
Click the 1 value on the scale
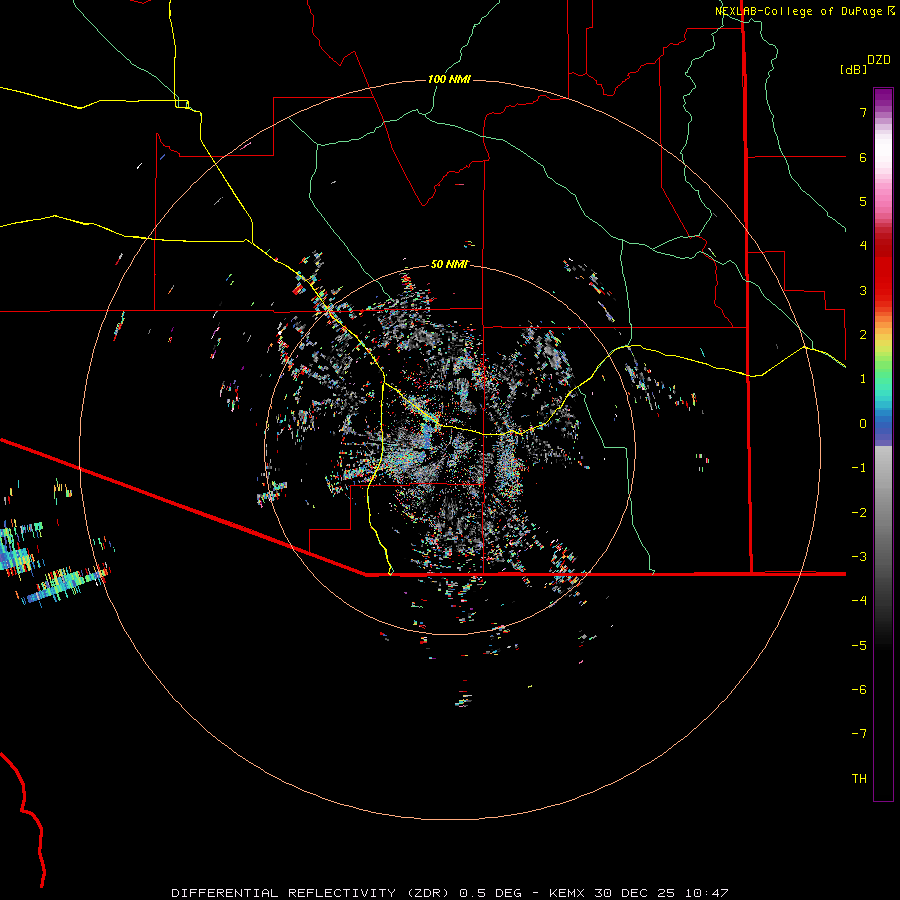(x=863, y=379)
